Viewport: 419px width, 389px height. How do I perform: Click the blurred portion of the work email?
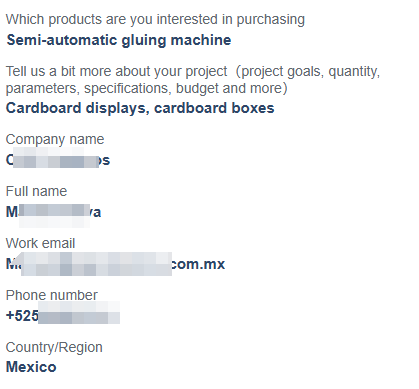[x=96, y=264]
